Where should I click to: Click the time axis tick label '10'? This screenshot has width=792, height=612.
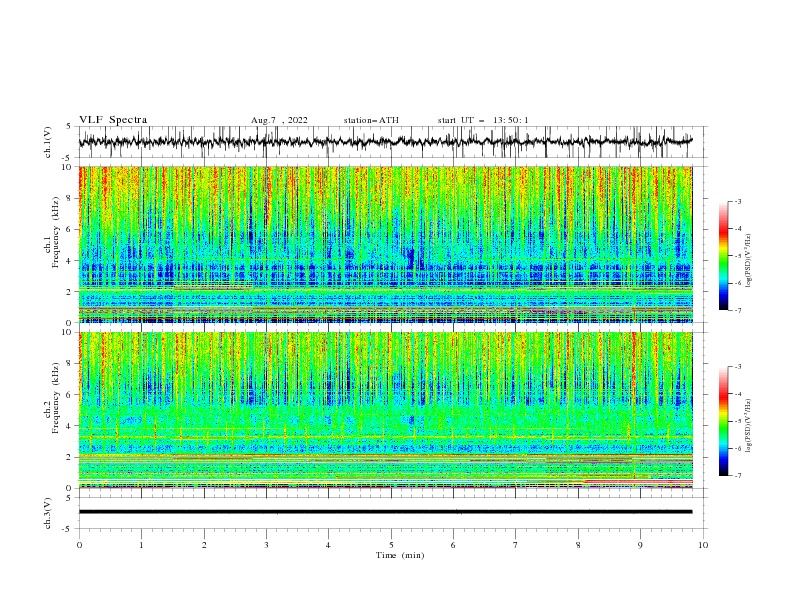703,545
